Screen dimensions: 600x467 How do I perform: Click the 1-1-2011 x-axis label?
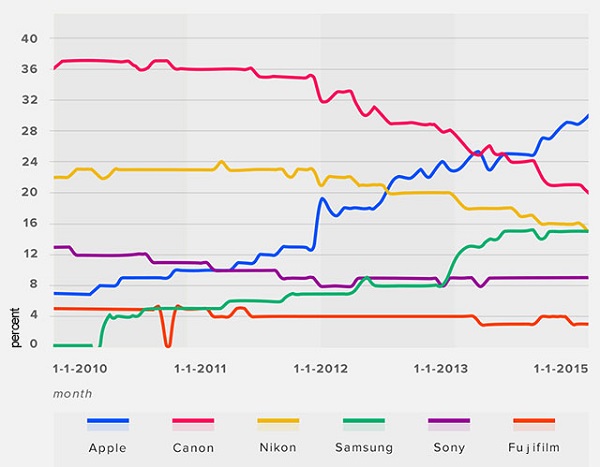203,368
